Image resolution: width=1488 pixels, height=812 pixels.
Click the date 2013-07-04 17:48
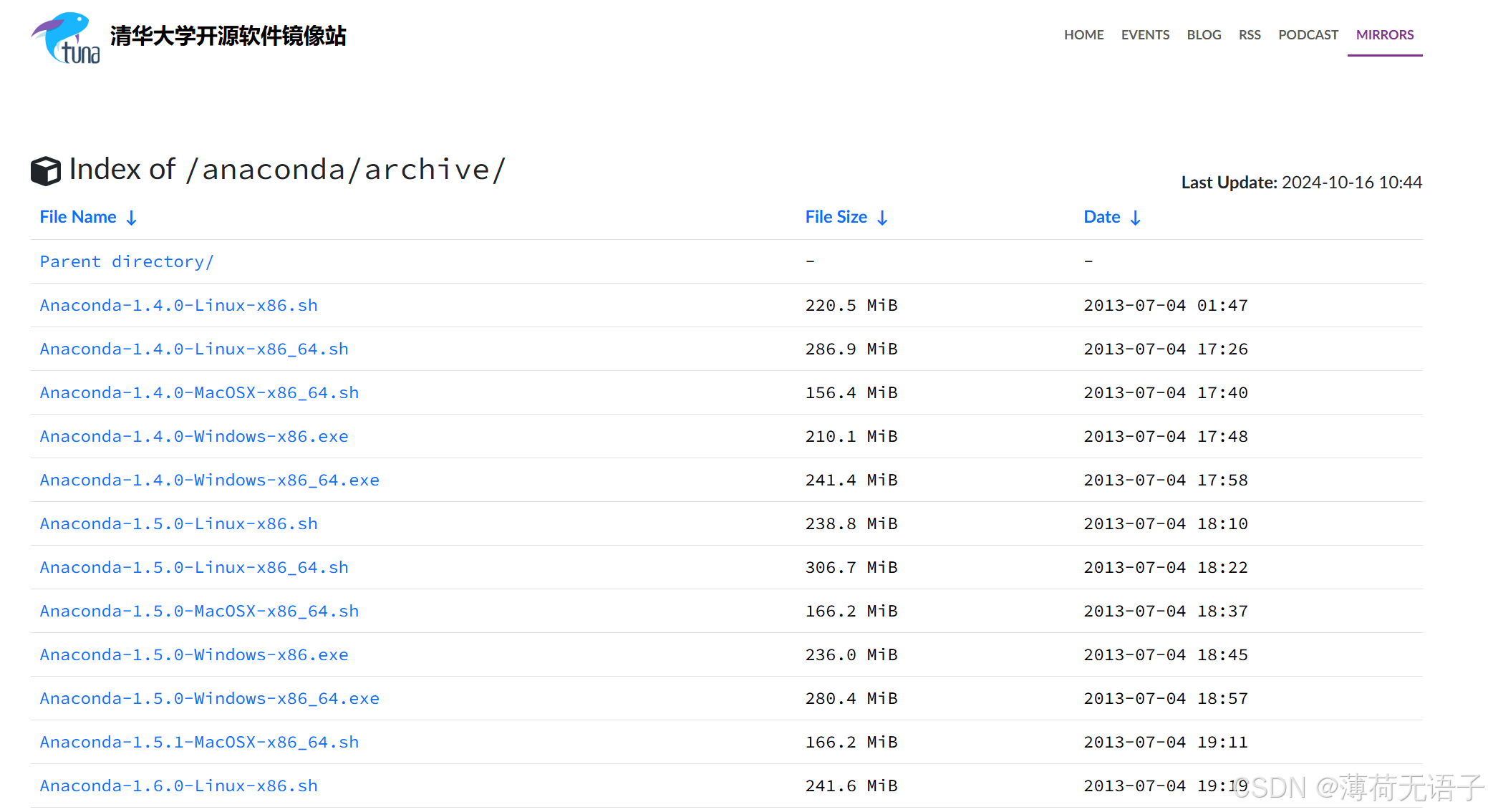1166,437
